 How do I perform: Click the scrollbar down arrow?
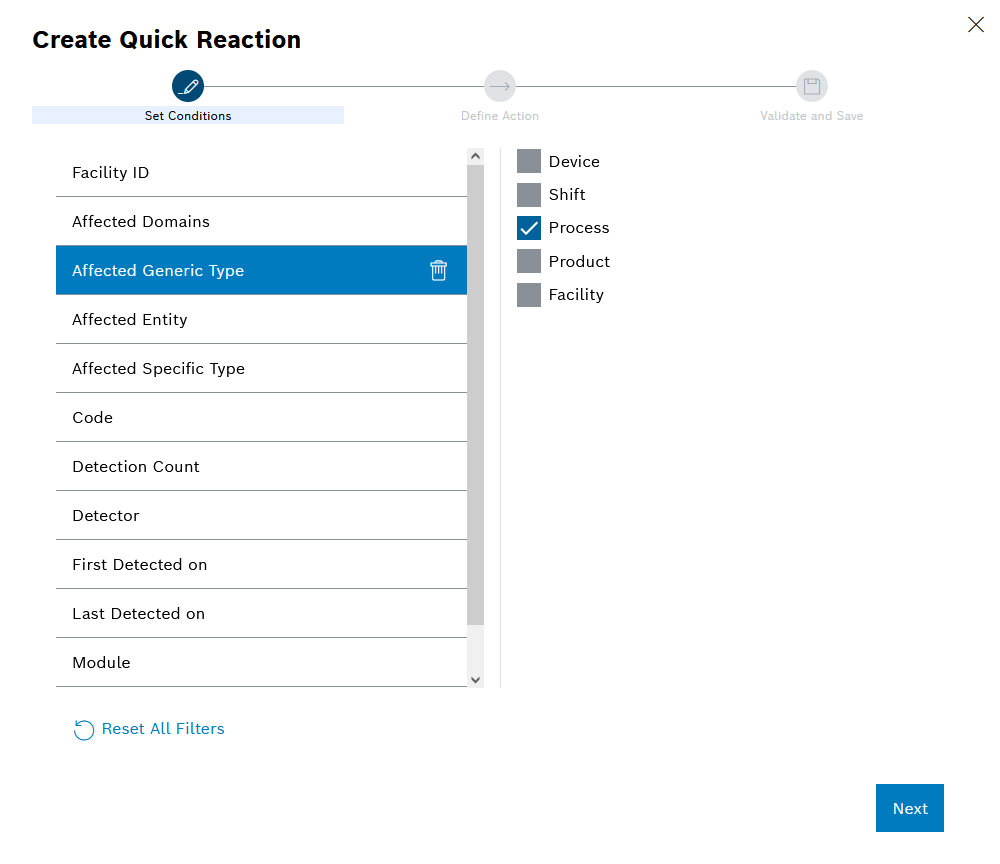[x=475, y=679]
